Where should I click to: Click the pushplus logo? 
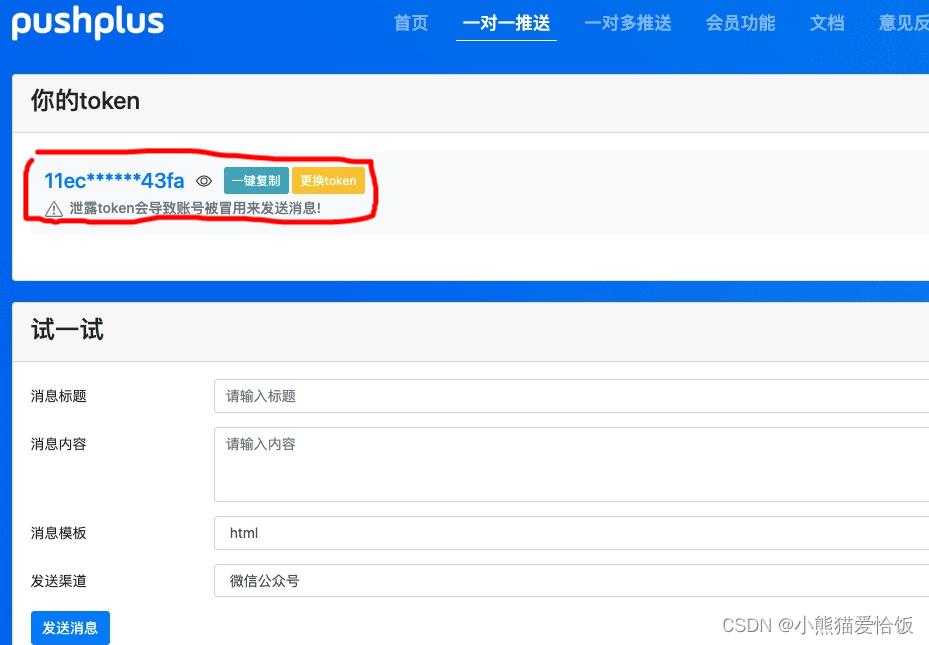point(88,24)
